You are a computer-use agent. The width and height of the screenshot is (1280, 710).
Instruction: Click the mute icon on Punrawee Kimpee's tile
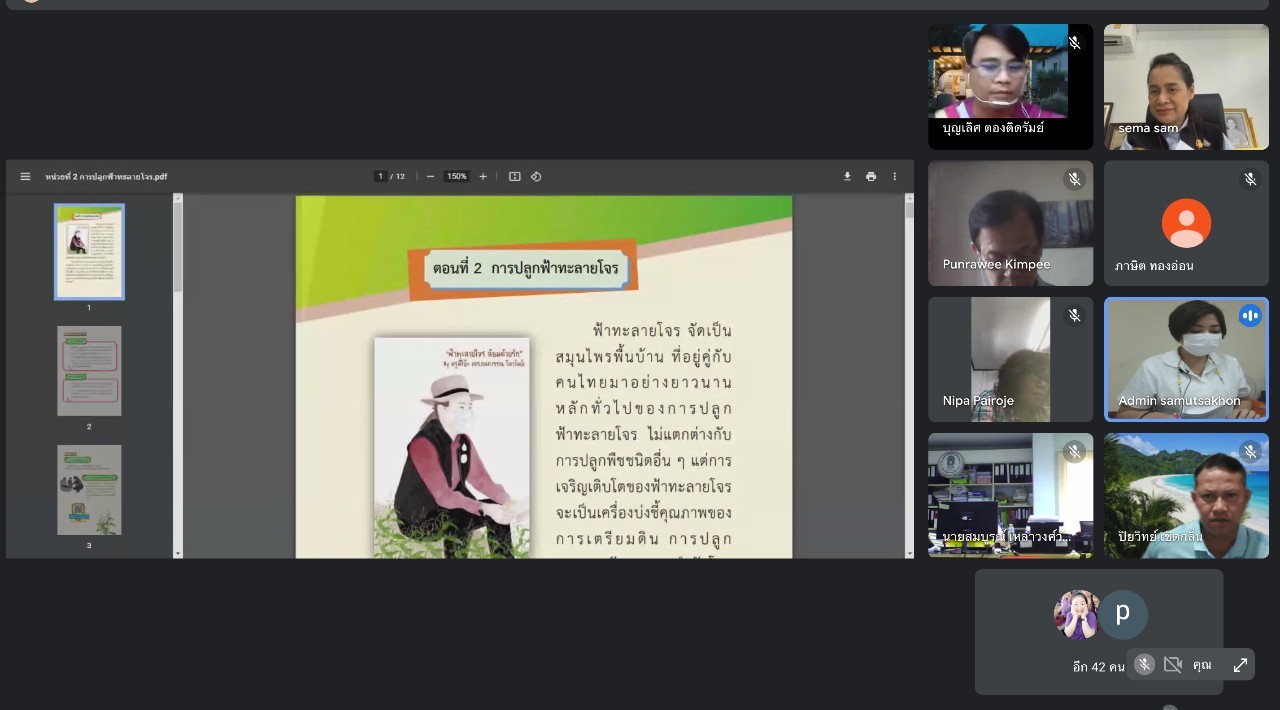coord(1074,179)
